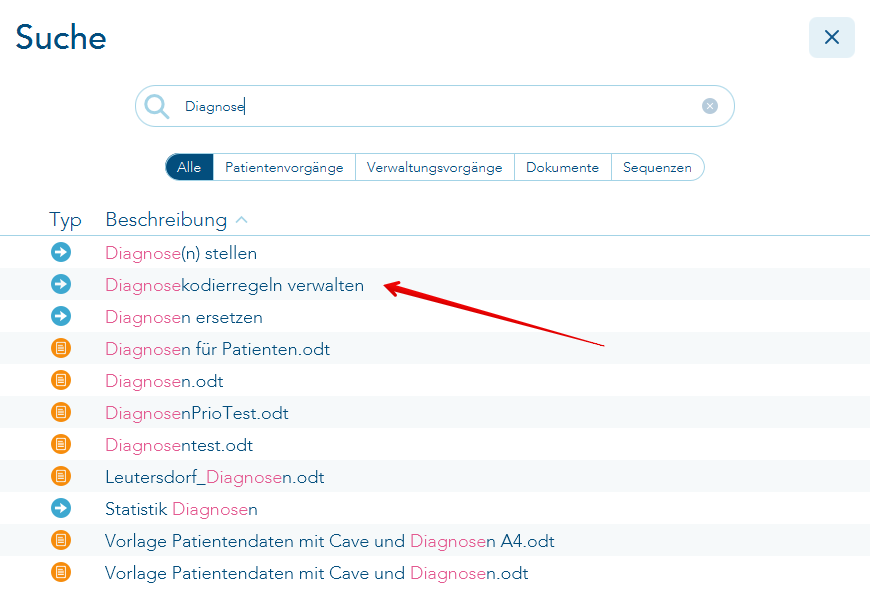Image resolution: width=870 pixels, height=597 pixels.
Task: Sort results by the Typ column header
Action: tap(66, 219)
